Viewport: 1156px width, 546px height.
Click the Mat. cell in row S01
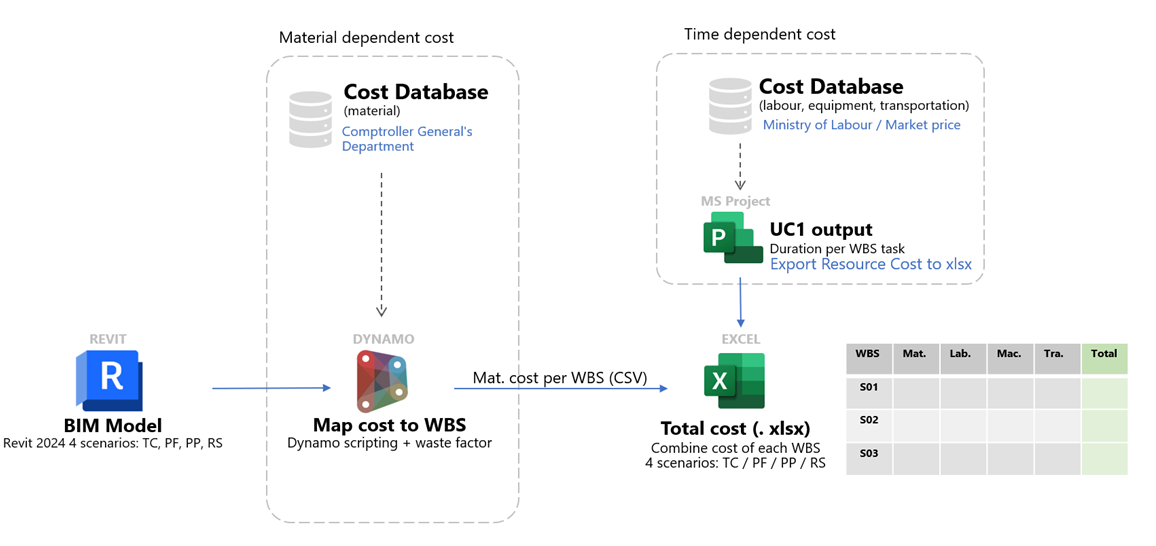tap(916, 393)
